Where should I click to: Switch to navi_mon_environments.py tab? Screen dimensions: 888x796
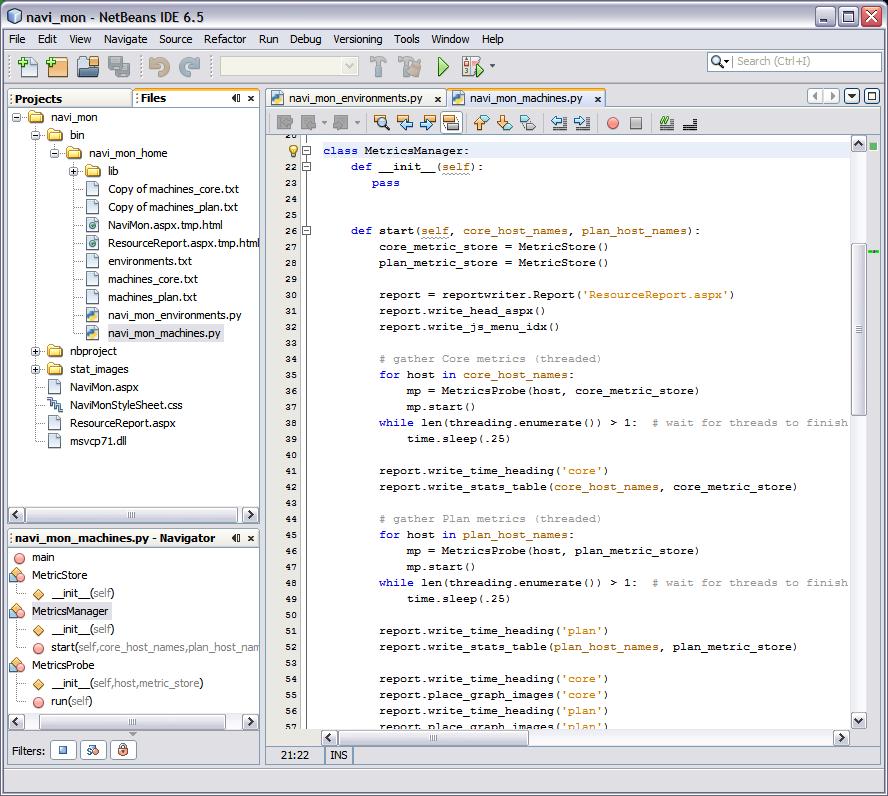[x=356, y=98]
